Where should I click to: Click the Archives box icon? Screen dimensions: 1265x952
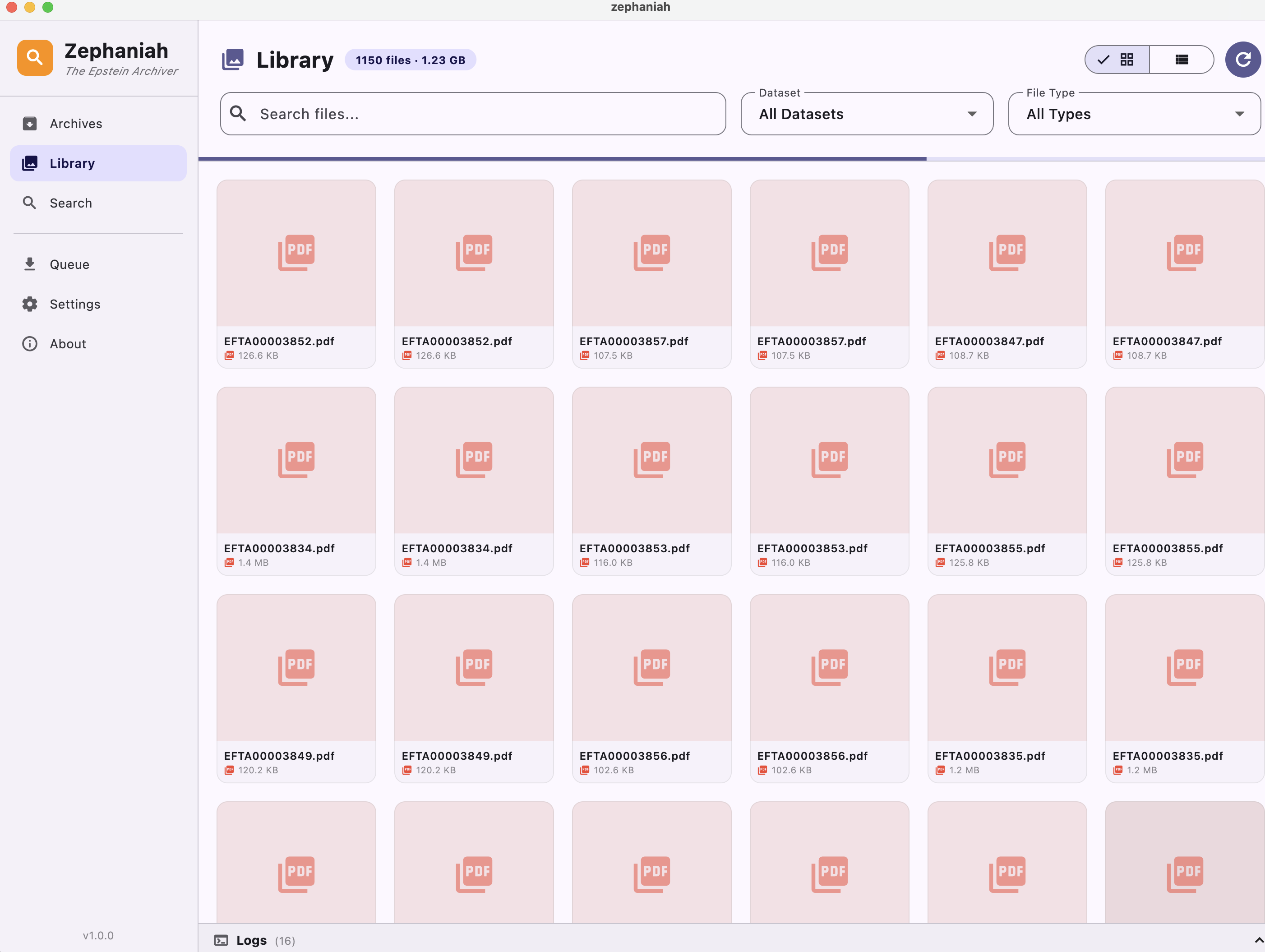(30, 124)
